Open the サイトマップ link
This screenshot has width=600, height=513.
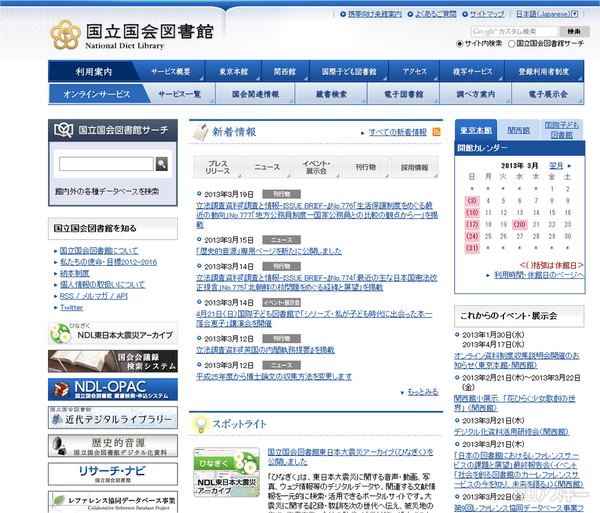487,14
